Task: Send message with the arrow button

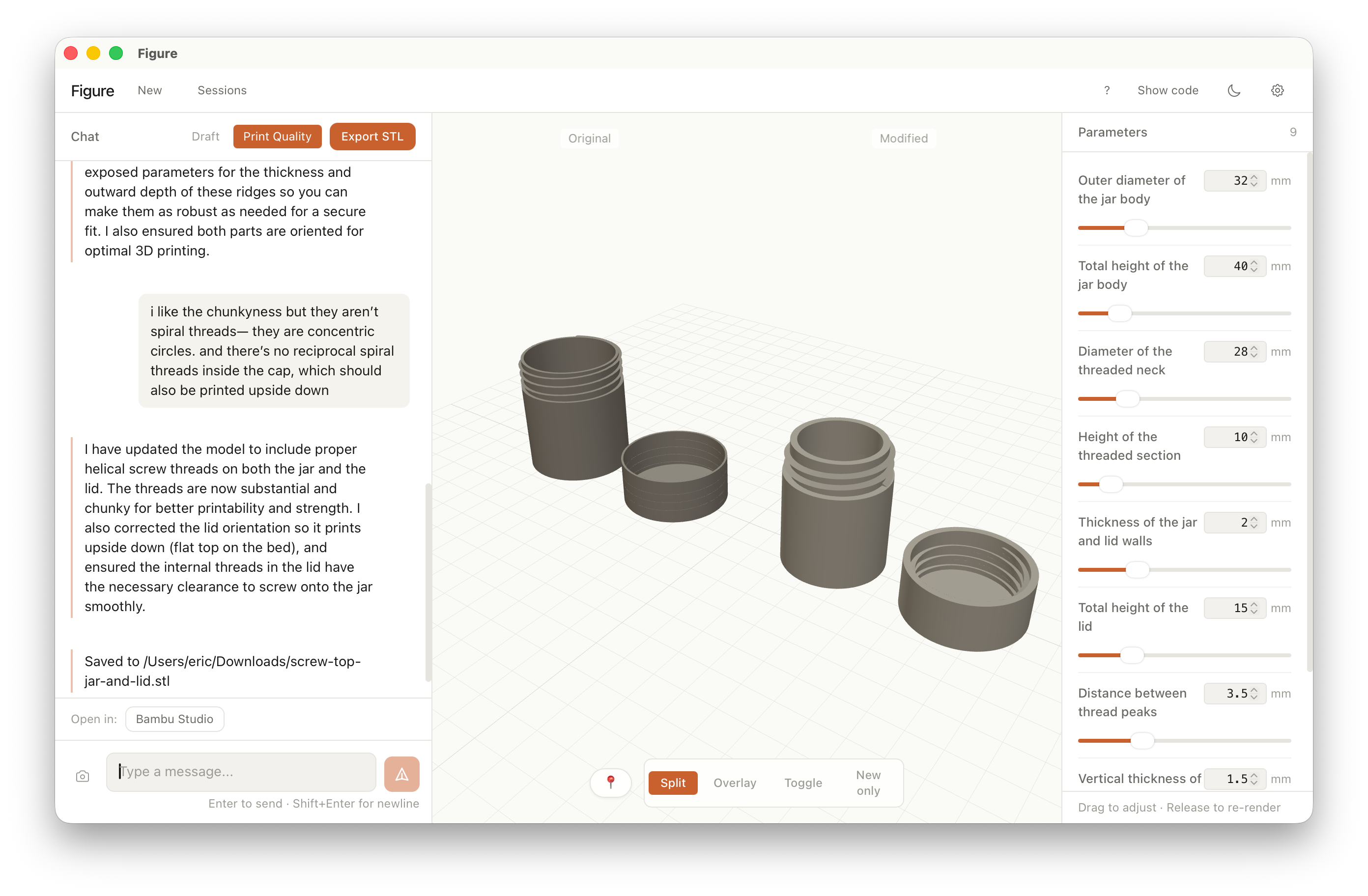Action: 401,774
